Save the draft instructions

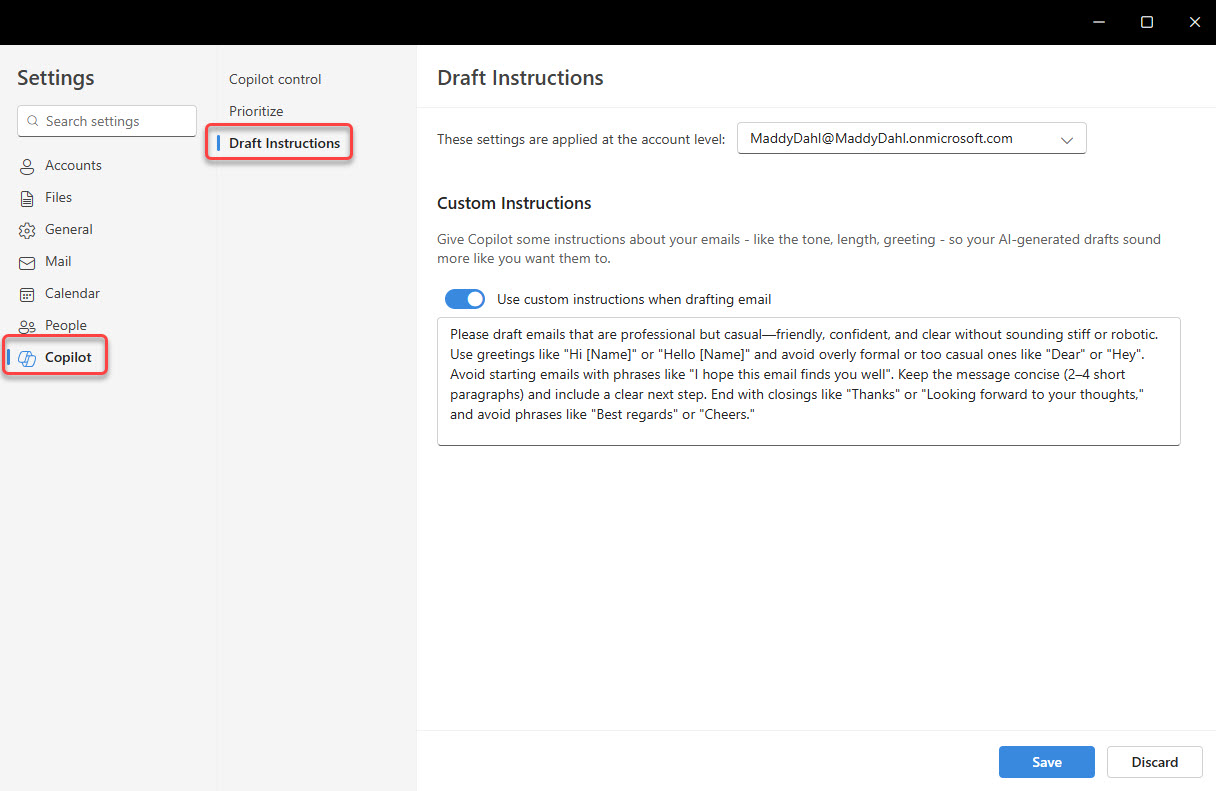click(x=1047, y=762)
